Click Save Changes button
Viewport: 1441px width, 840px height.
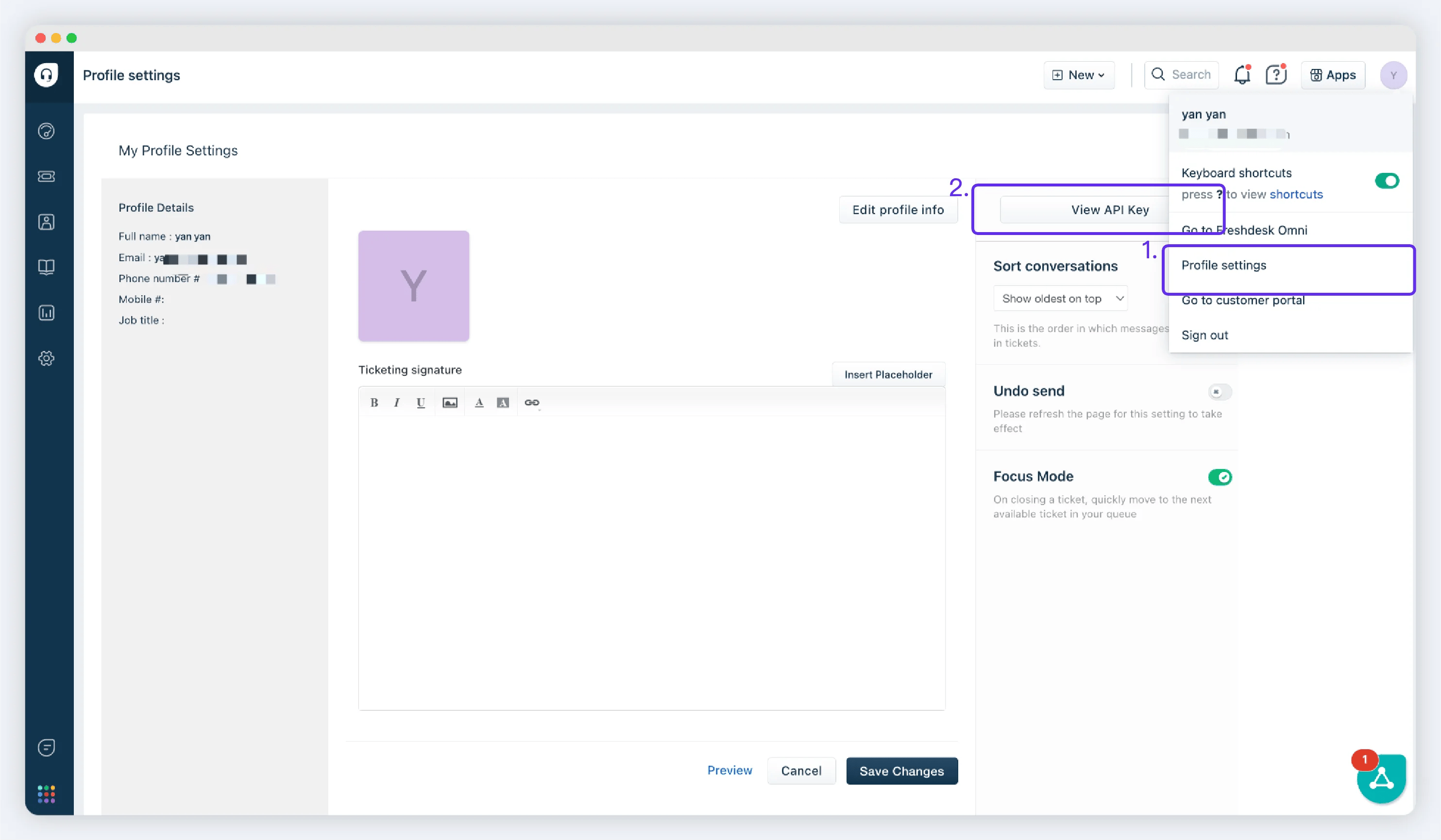pyautogui.click(x=902, y=771)
